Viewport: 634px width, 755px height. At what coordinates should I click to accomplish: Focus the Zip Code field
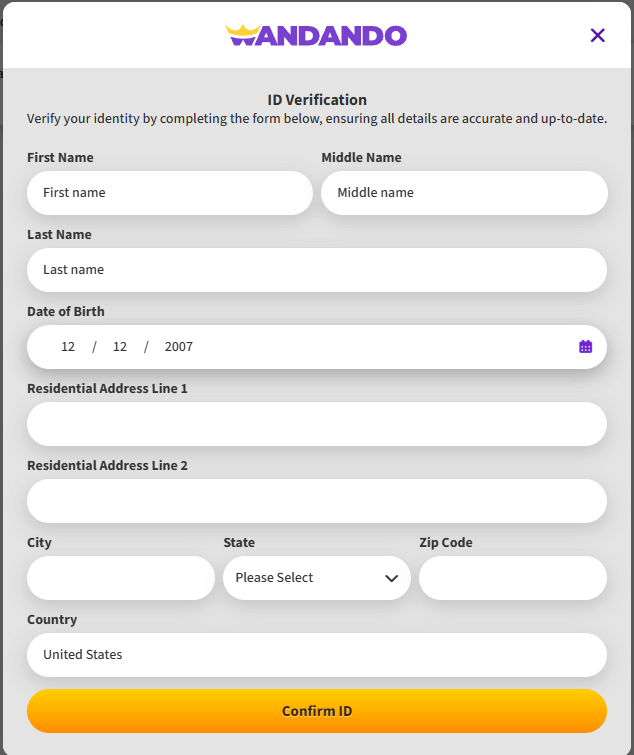click(x=512, y=578)
